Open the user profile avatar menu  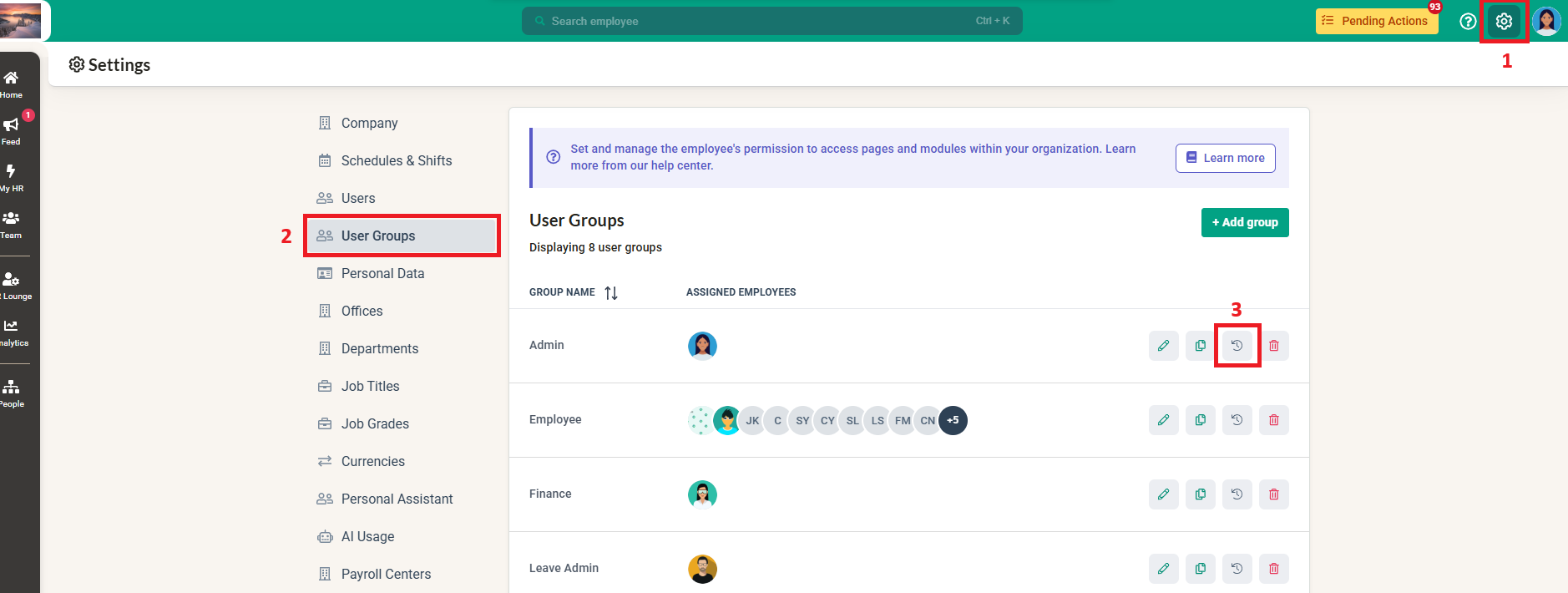[x=1546, y=22]
